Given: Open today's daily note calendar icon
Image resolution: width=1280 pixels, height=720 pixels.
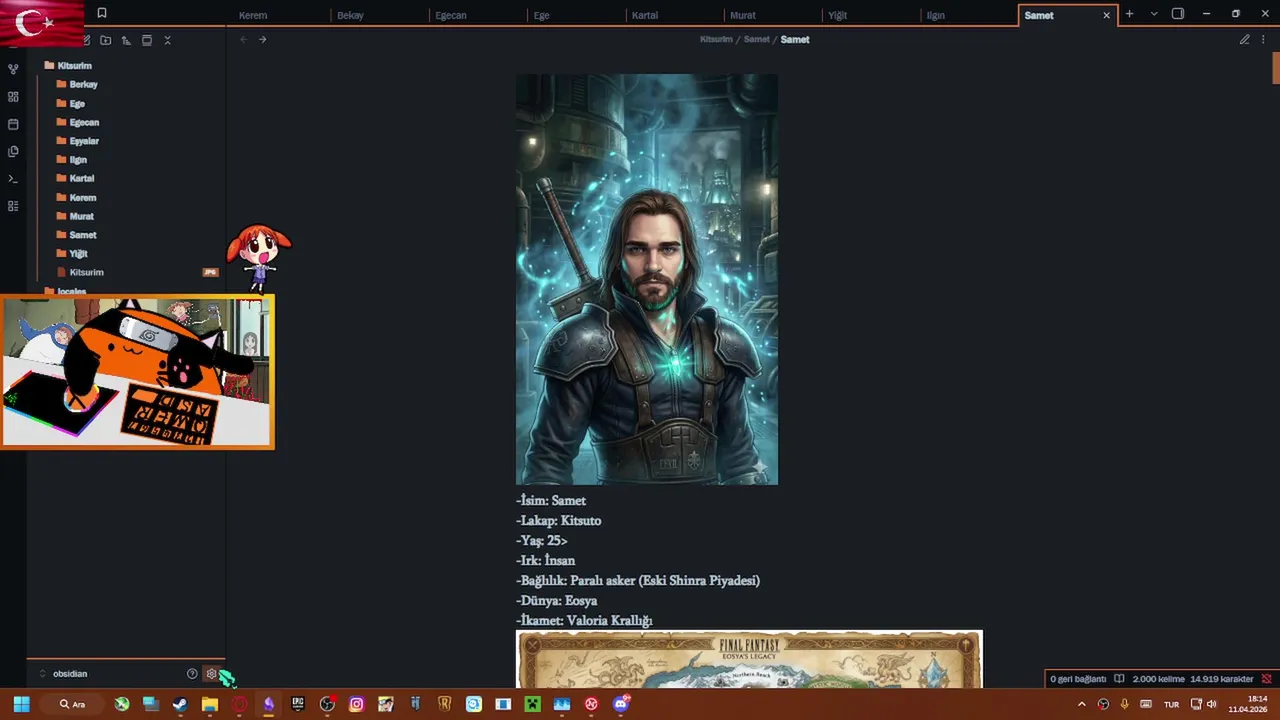Looking at the screenshot, I should pyautogui.click(x=13, y=124).
